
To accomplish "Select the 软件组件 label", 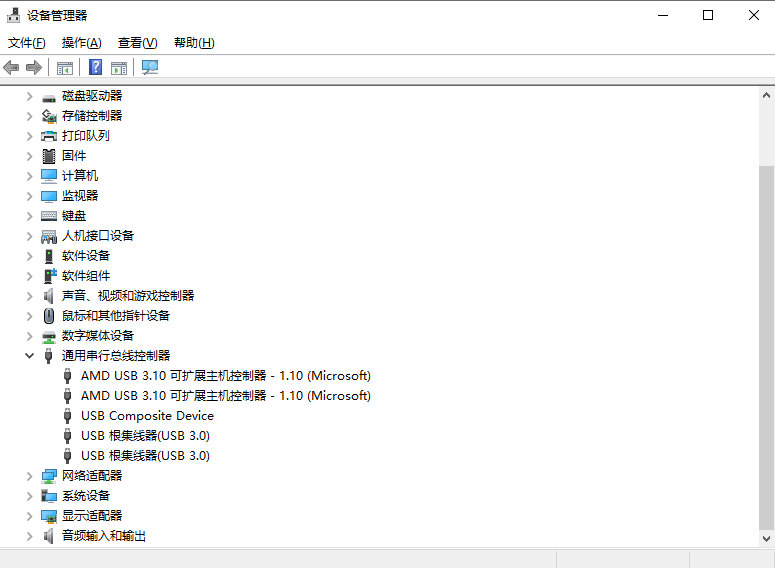I will pyautogui.click(x=86, y=276).
